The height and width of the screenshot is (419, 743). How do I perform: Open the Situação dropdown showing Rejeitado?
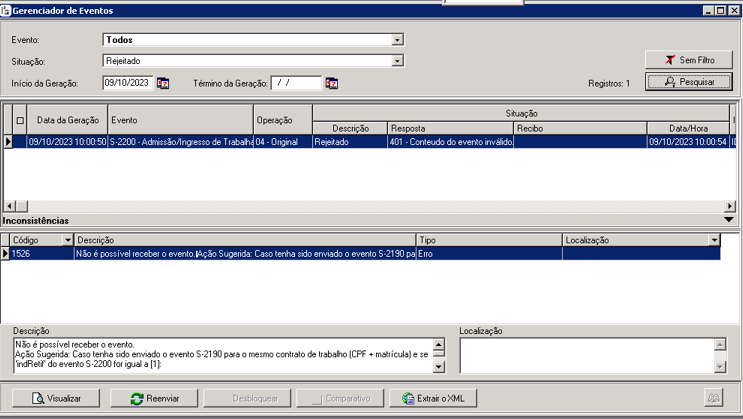397,61
